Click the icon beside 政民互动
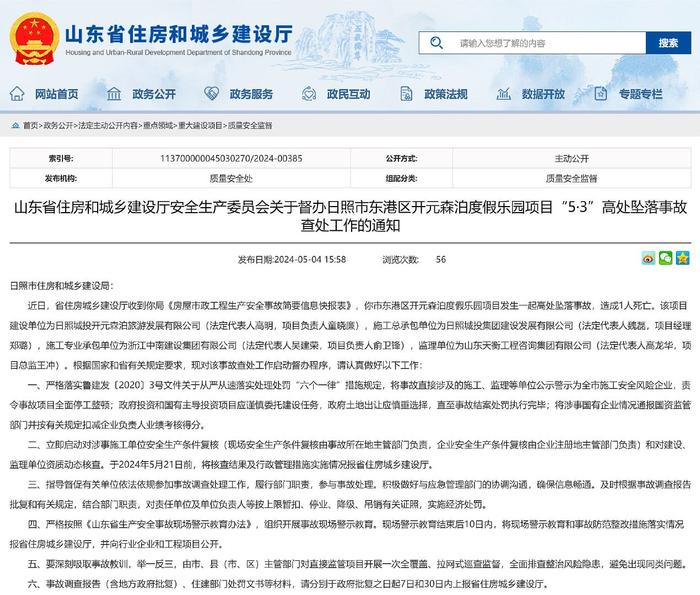 (x=308, y=94)
